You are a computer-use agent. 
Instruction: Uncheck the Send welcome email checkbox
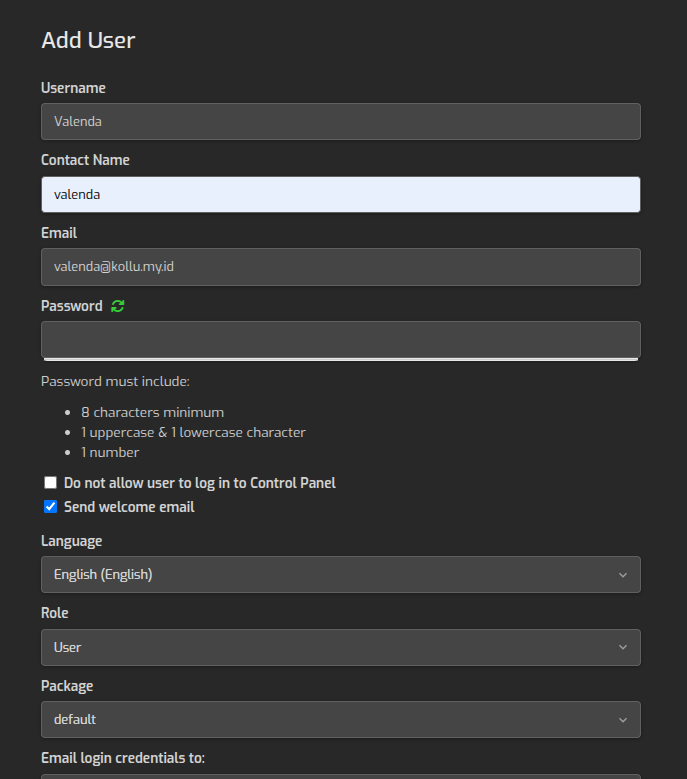point(51,507)
